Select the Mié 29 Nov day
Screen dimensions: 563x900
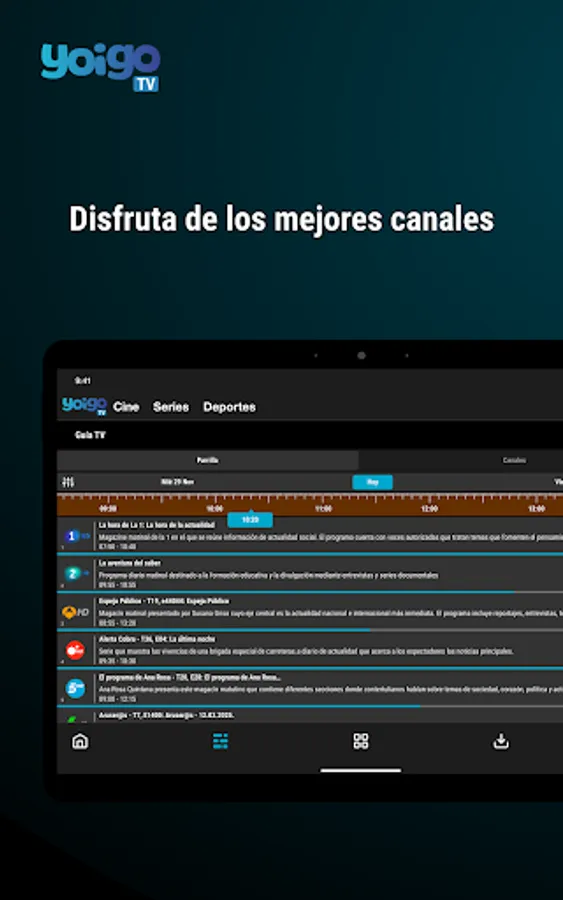tap(177, 482)
